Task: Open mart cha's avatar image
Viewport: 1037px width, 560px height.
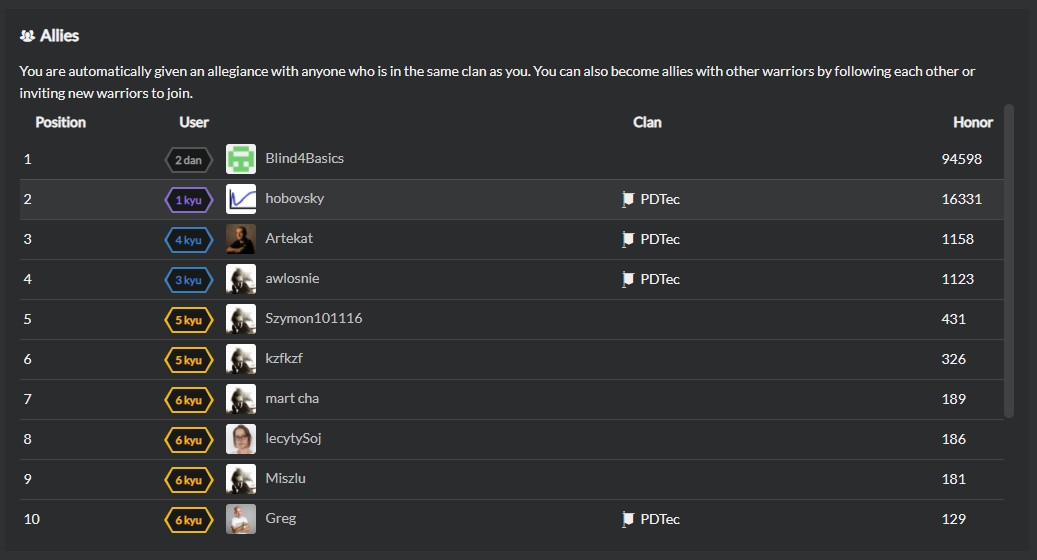Action: point(241,399)
